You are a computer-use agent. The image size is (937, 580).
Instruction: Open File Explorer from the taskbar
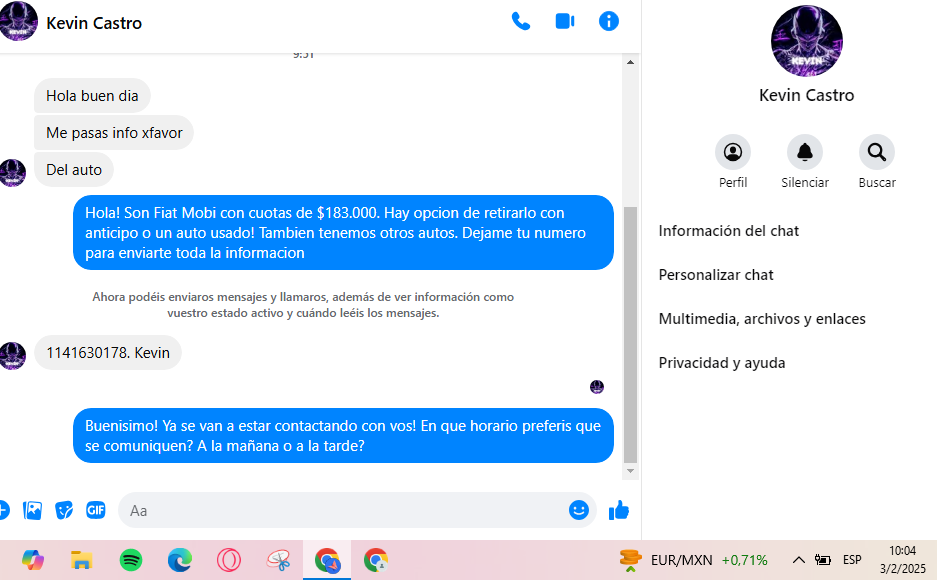[x=81, y=560]
